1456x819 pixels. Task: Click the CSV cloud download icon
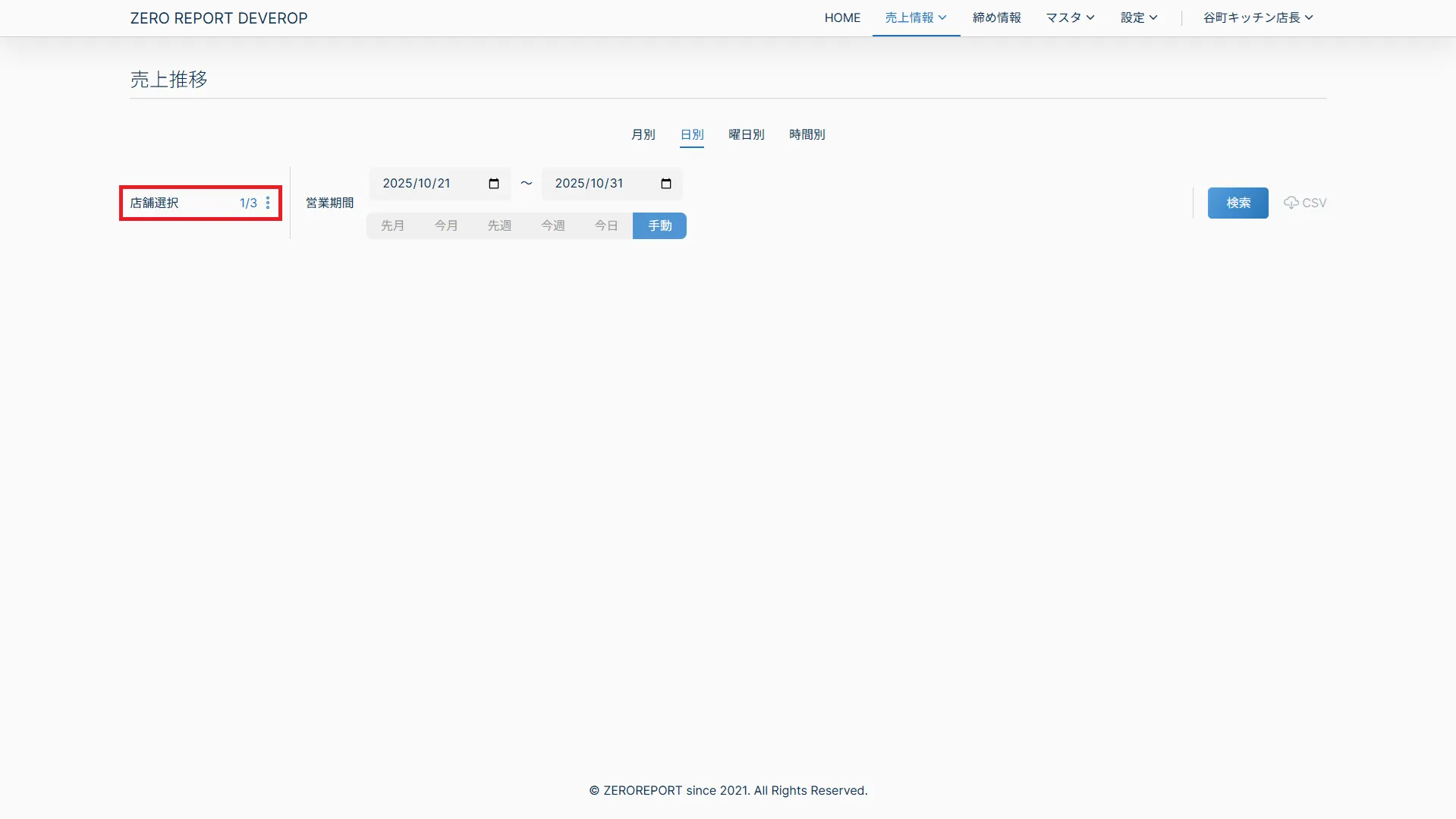pos(1291,203)
